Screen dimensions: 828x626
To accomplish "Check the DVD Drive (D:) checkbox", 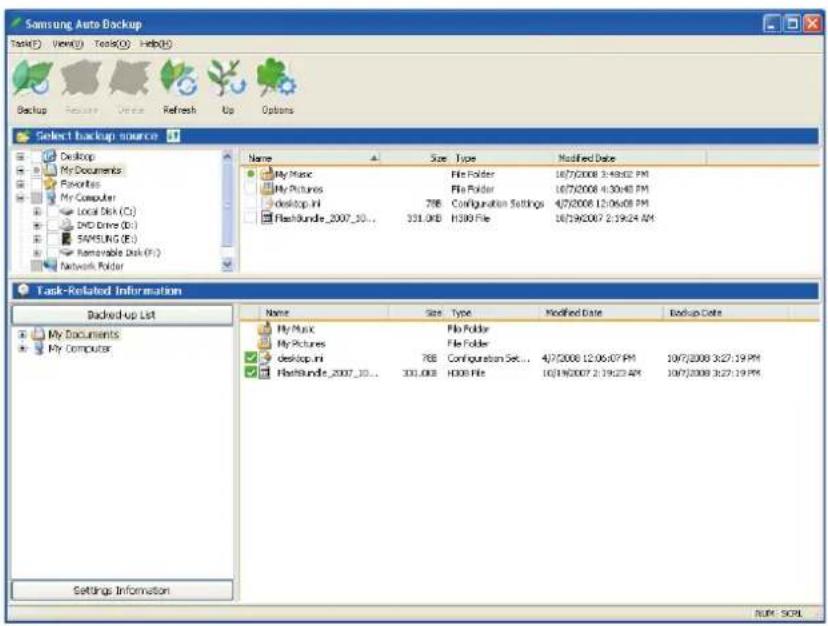I will 52,225.
